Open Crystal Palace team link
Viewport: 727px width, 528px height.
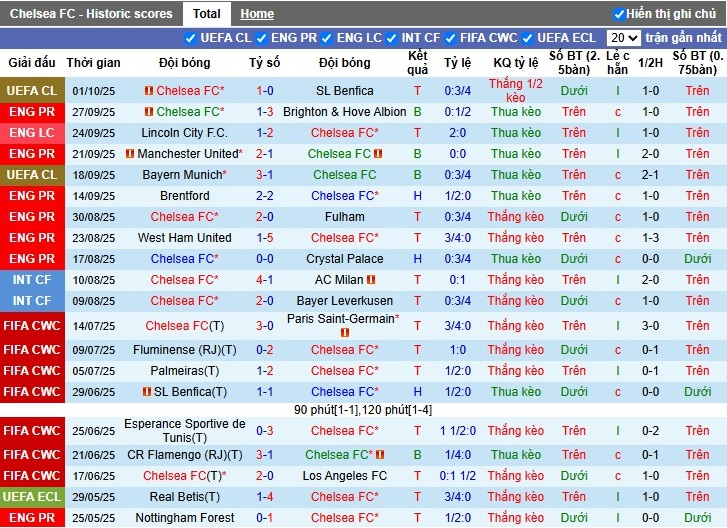point(344,259)
